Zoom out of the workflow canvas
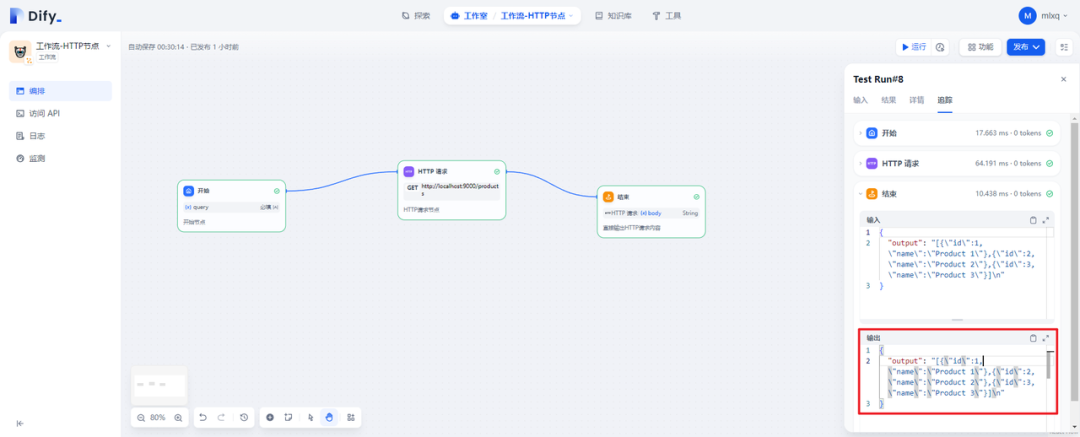 [141, 417]
